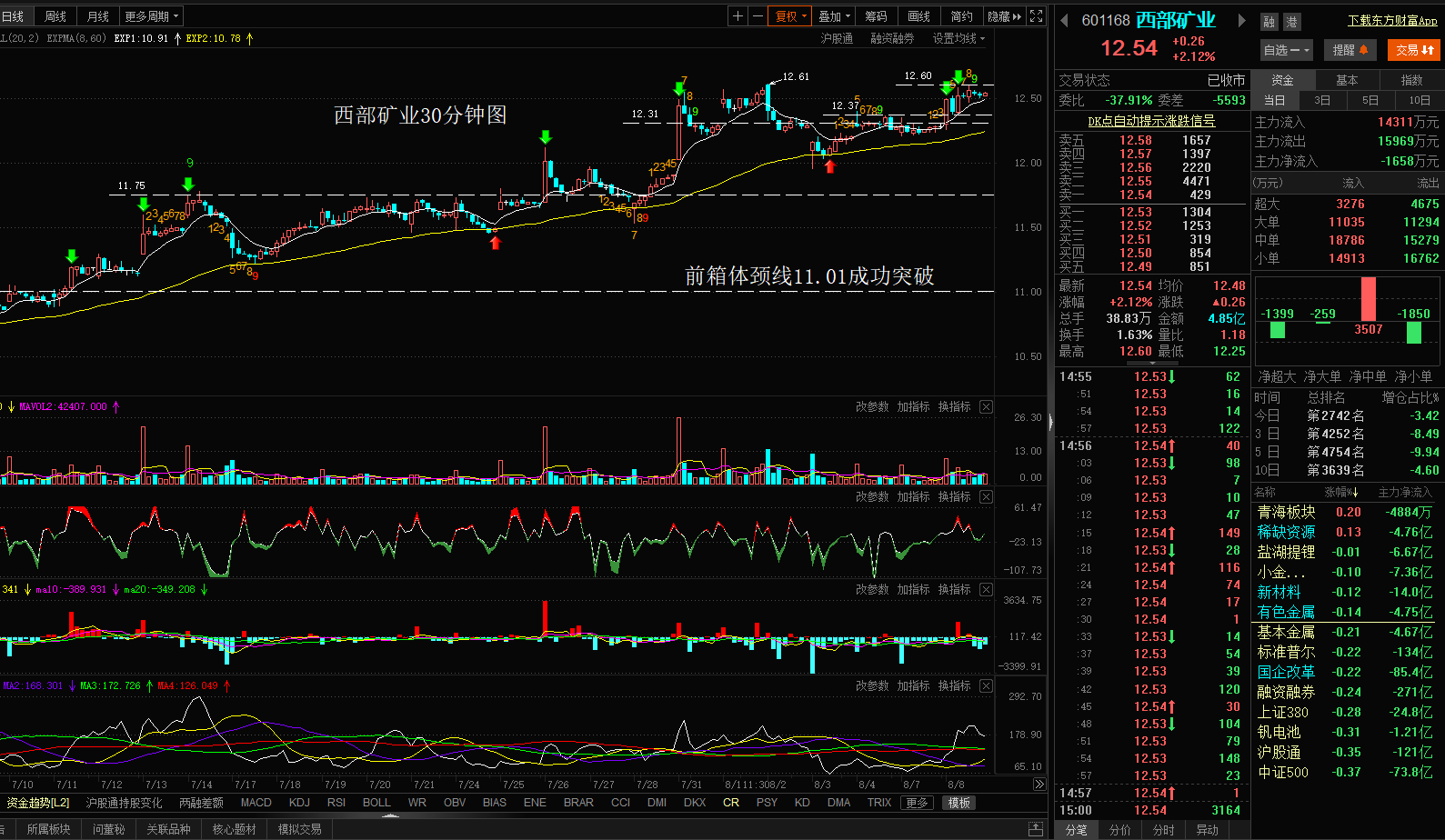The height and width of the screenshot is (840, 1445).
Task: Open the 自选 watchlist dropdown
Action: pos(1286,50)
